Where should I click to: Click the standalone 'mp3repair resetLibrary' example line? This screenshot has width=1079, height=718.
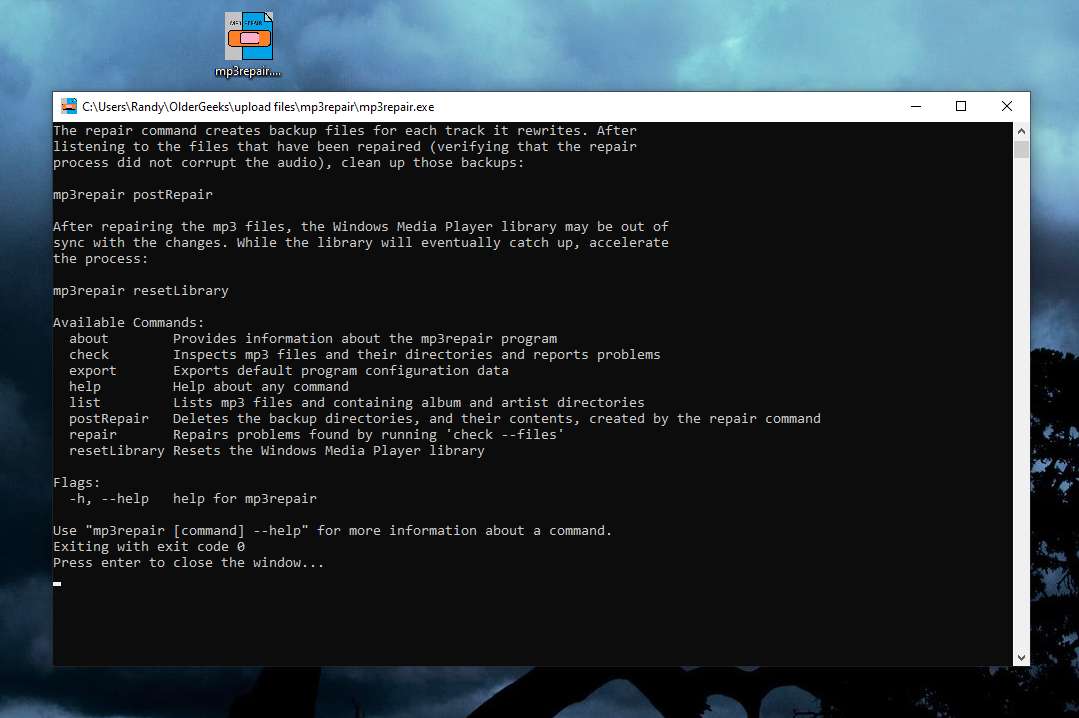coord(141,291)
